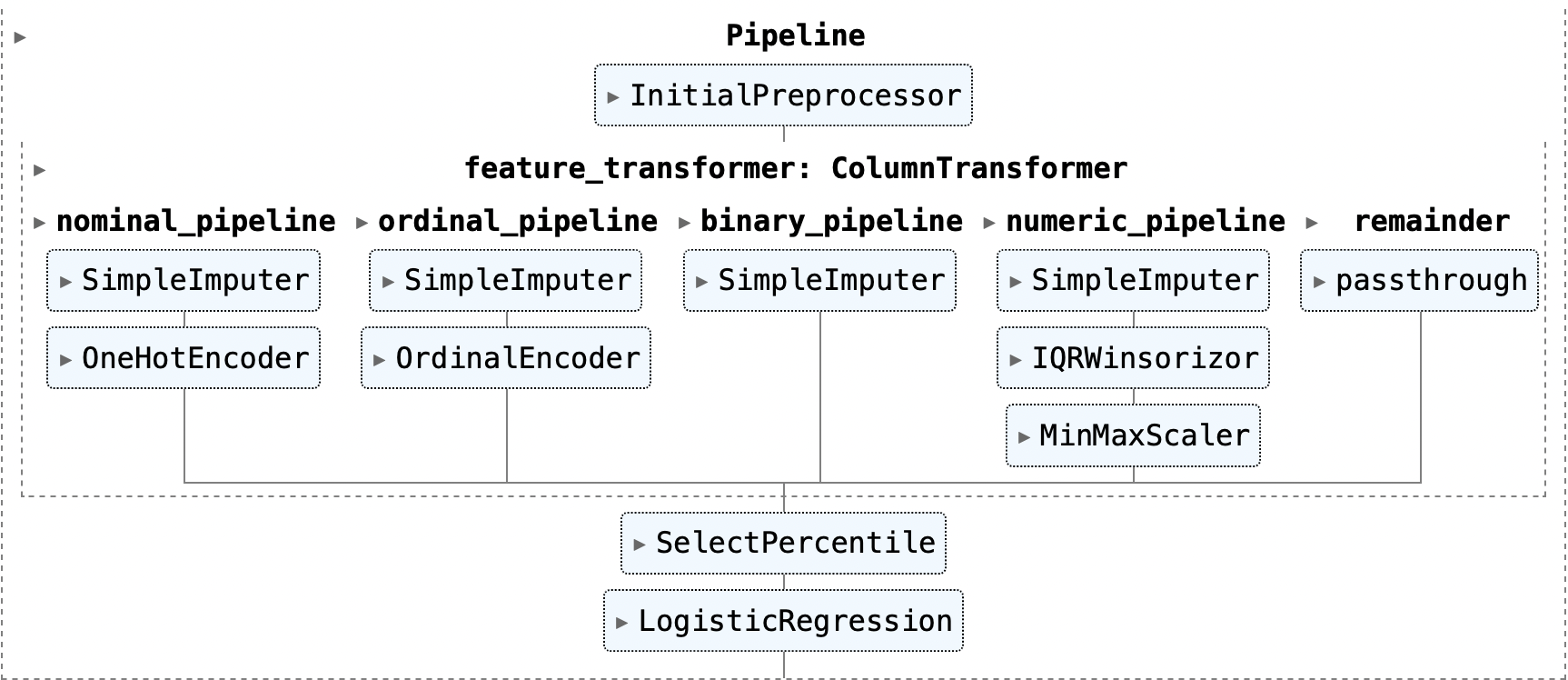The height and width of the screenshot is (680, 1568).
Task: Open SimpleImputer under nominal_pipeline
Action: point(184,281)
